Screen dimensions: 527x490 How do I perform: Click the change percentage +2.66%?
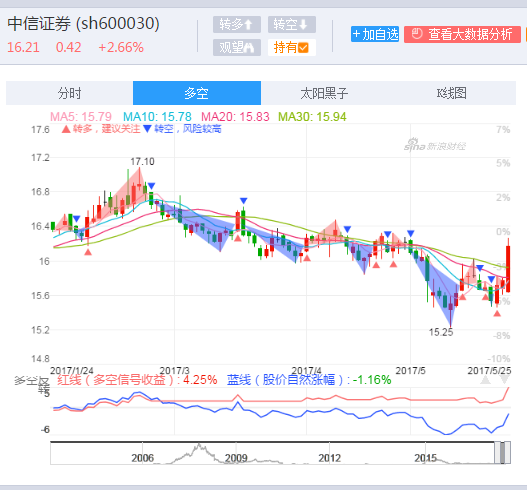pos(121,47)
